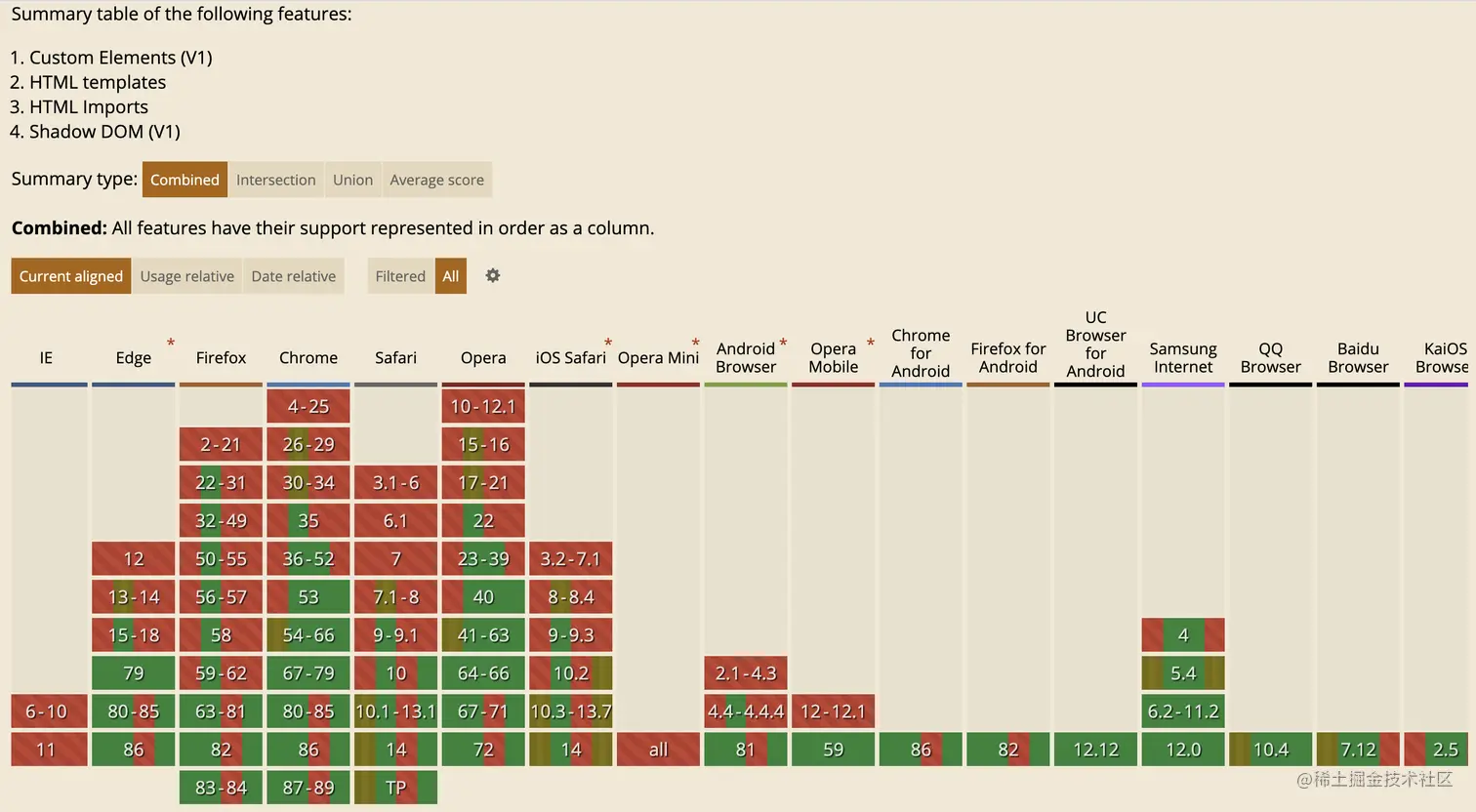Open the table settings gear icon
This screenshot has width=1476, height=812.
pos(493,275)
